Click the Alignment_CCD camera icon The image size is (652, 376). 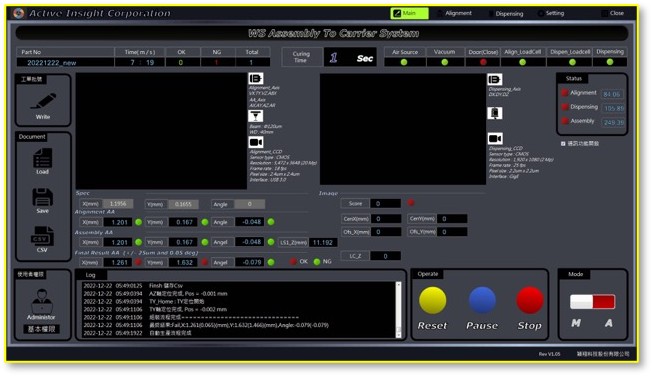pyautogui.click(x=256, y=142)
